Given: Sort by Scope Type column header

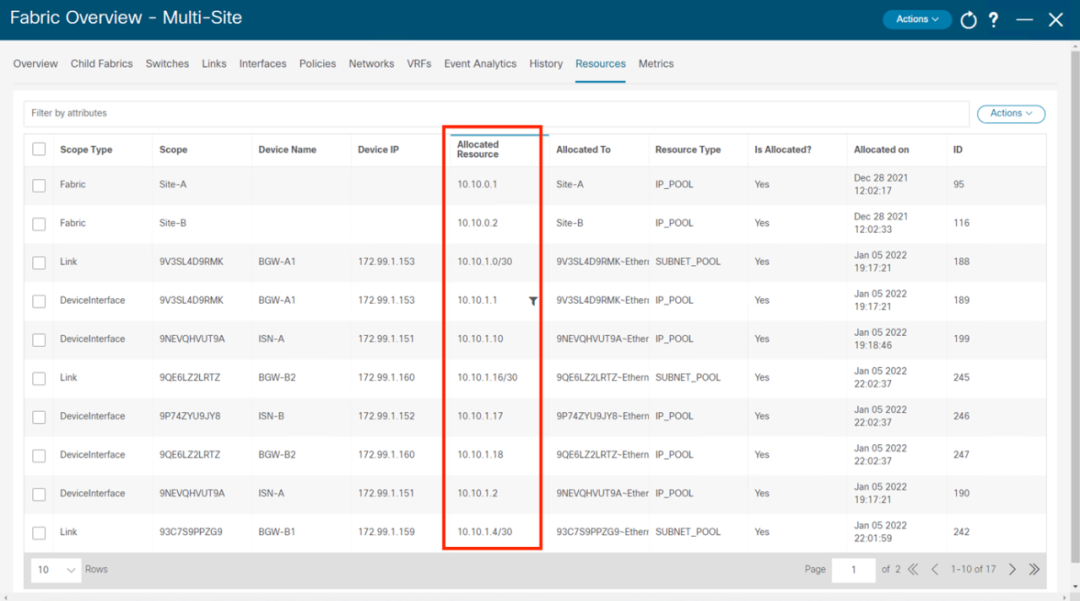Looking at the screenshot, I should coord(86,149).
